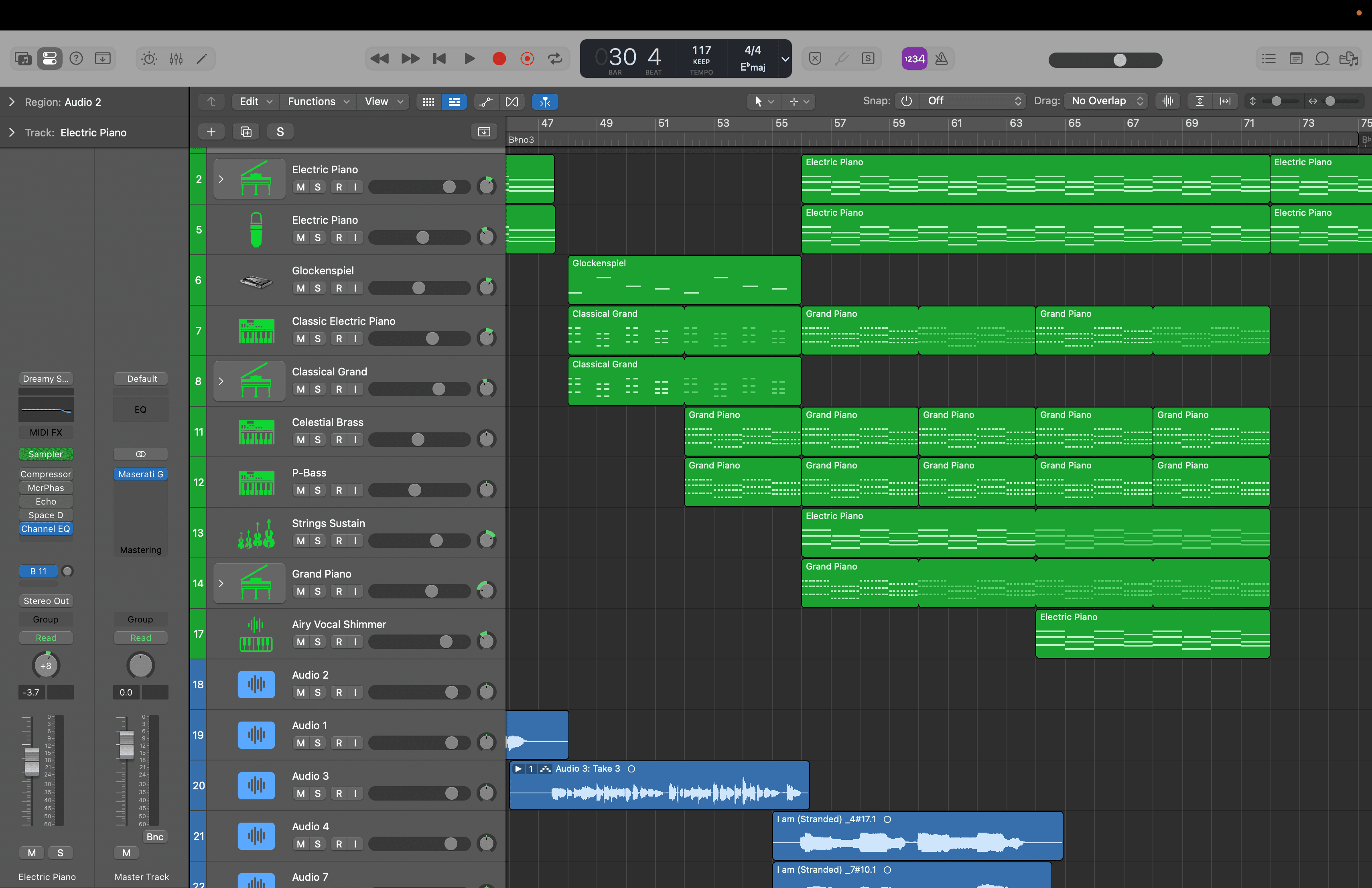Expand the Classical Grand track stack

tap(221, 381)
